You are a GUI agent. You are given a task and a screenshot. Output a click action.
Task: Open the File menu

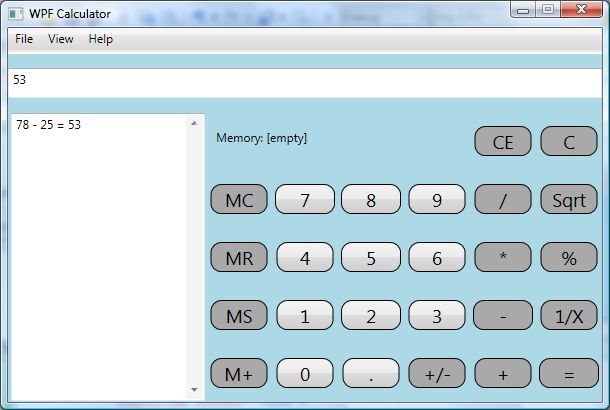(24, 39)
